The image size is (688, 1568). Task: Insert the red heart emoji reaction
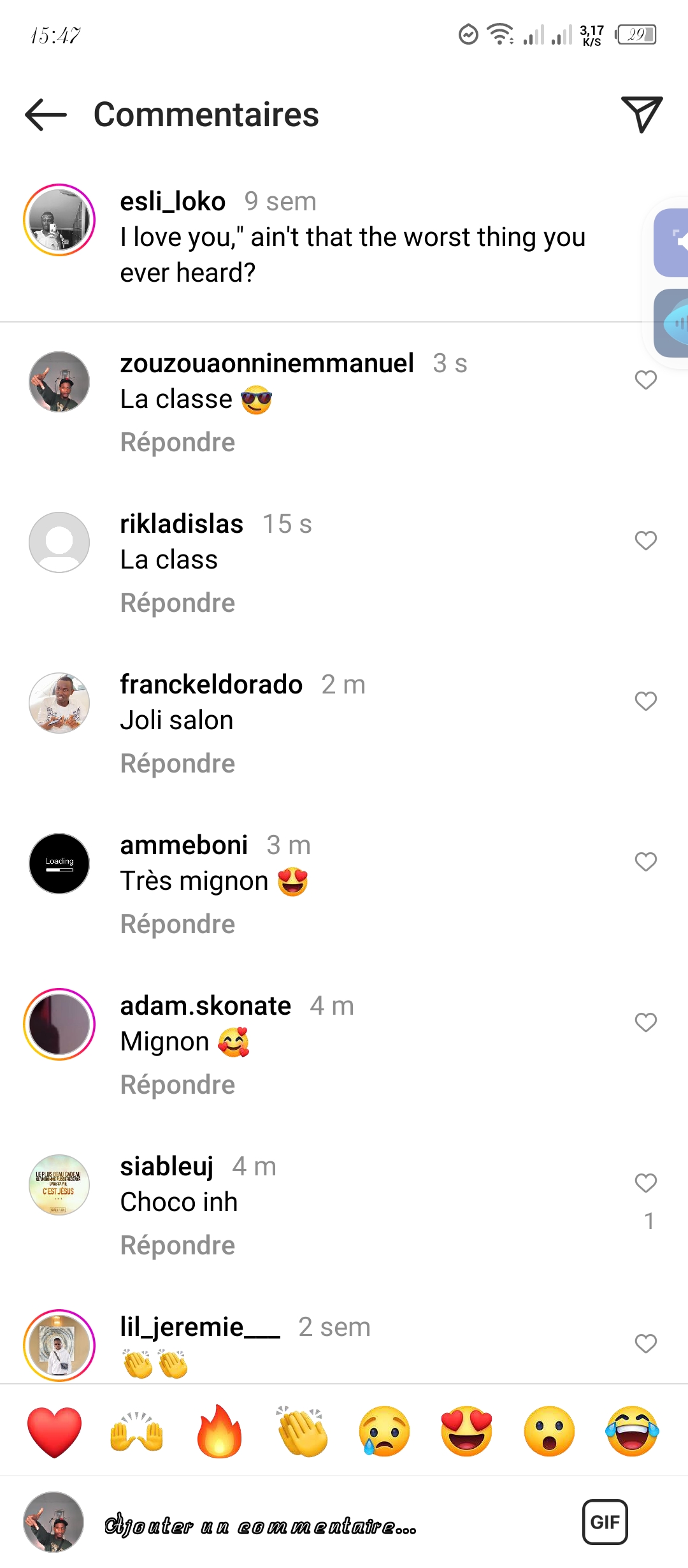pyautogui.click(x=55, y=1432)
